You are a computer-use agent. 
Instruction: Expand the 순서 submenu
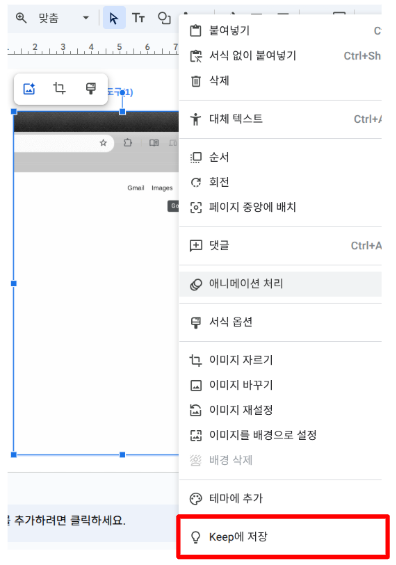pos(280,157)
